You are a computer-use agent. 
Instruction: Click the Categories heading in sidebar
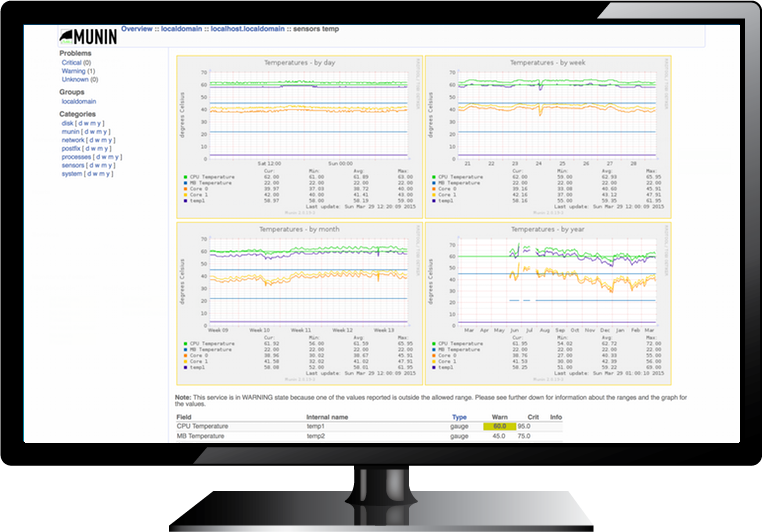[x=77, y=114]
